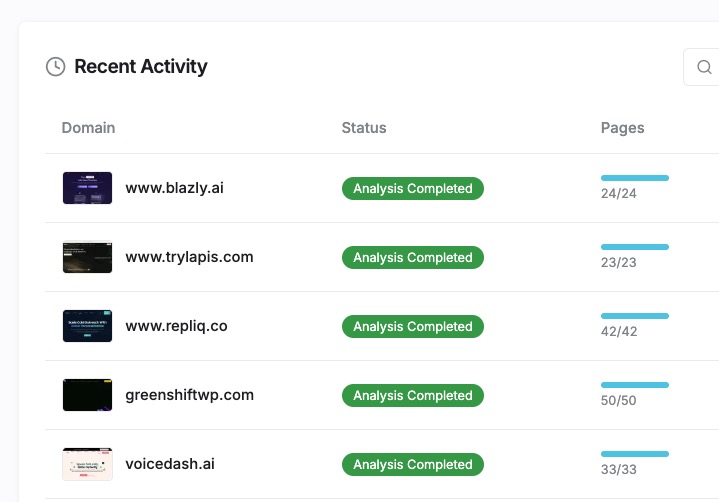This screenshot has height=502, width=719.
Task: Click the search magnifier icon
Action: point(704,67)
